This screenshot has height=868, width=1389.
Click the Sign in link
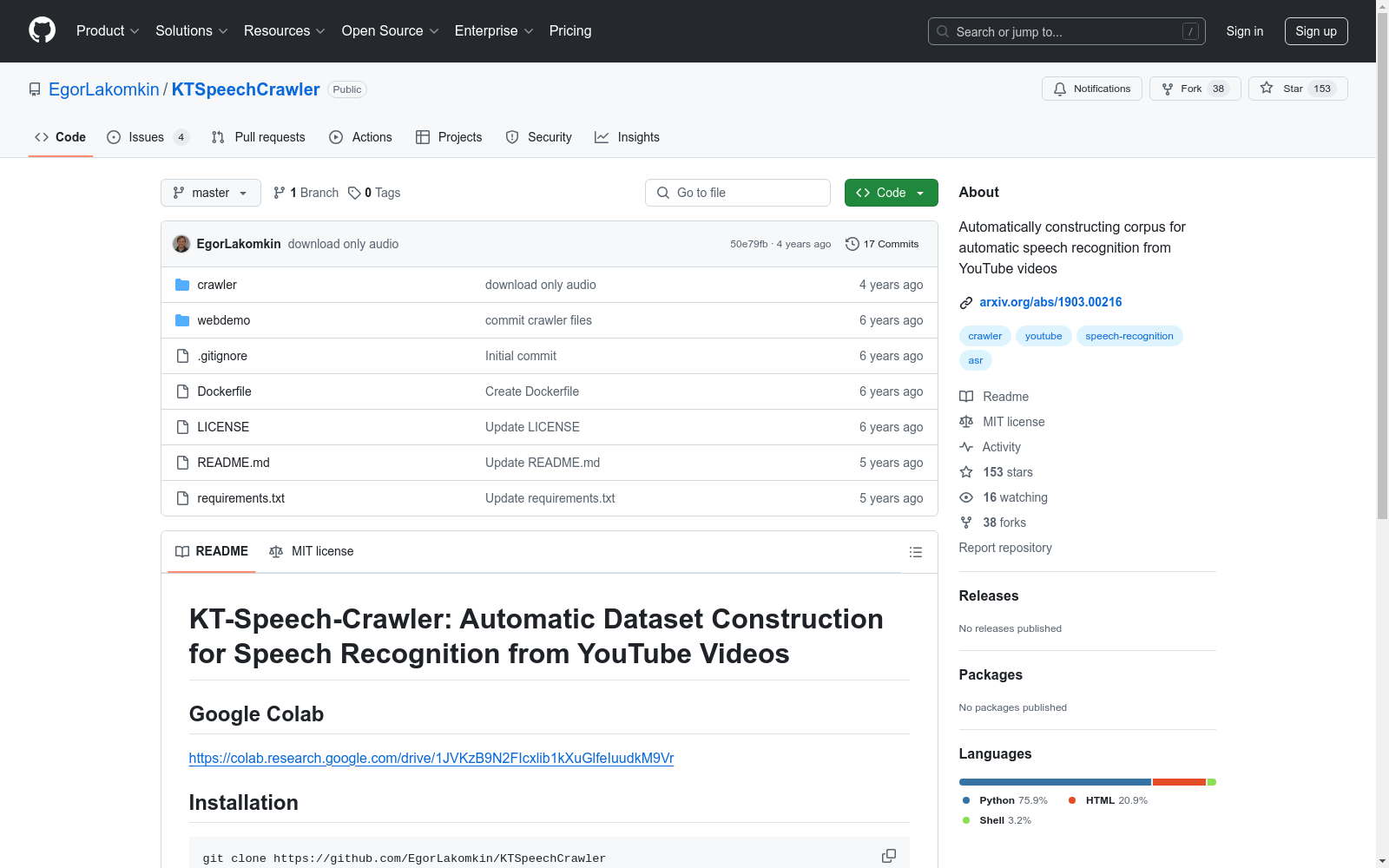tap(1245, 31)
